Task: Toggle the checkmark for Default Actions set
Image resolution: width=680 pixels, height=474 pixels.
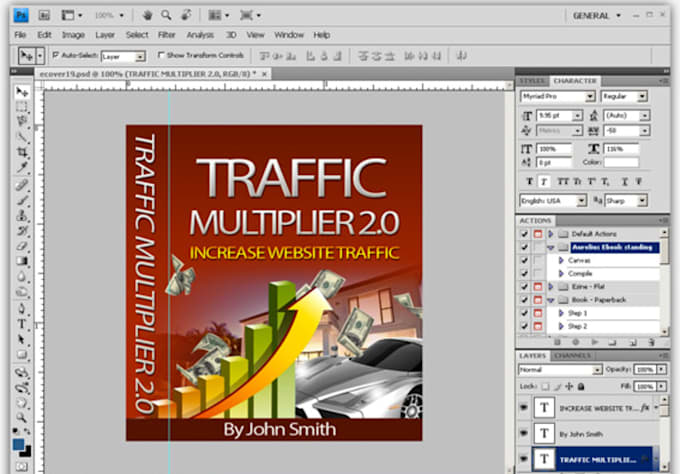Action: pyautogui.click(x=524, y=234)
